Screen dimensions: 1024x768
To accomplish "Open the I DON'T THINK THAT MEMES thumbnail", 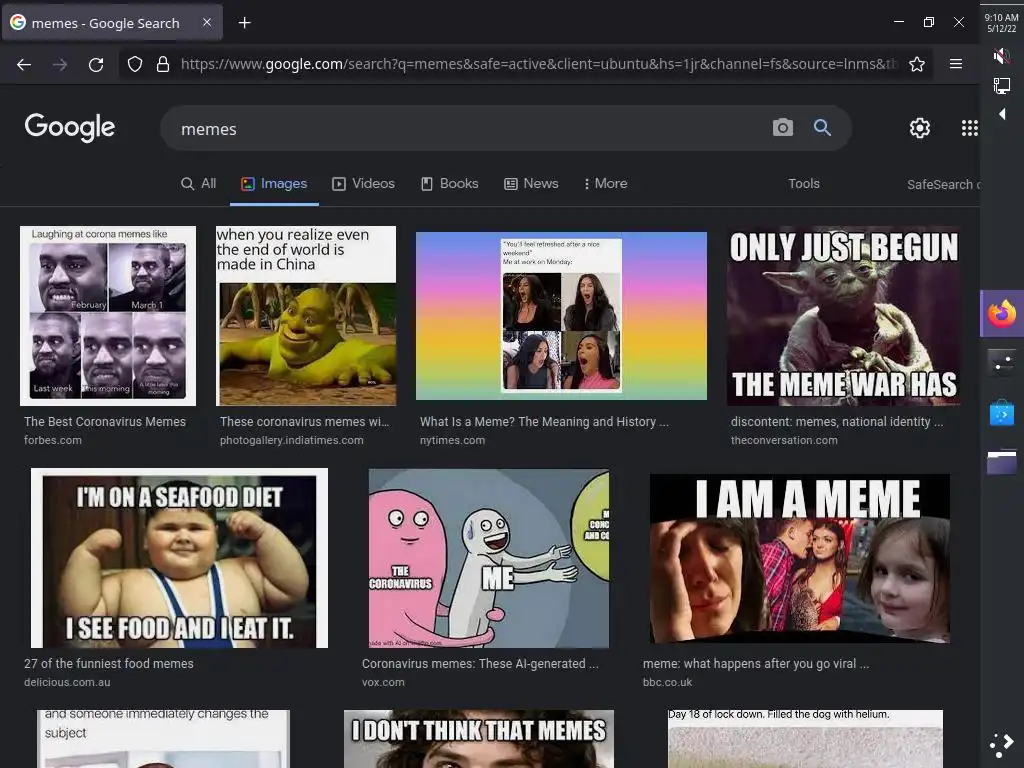I will pos(479,739).
